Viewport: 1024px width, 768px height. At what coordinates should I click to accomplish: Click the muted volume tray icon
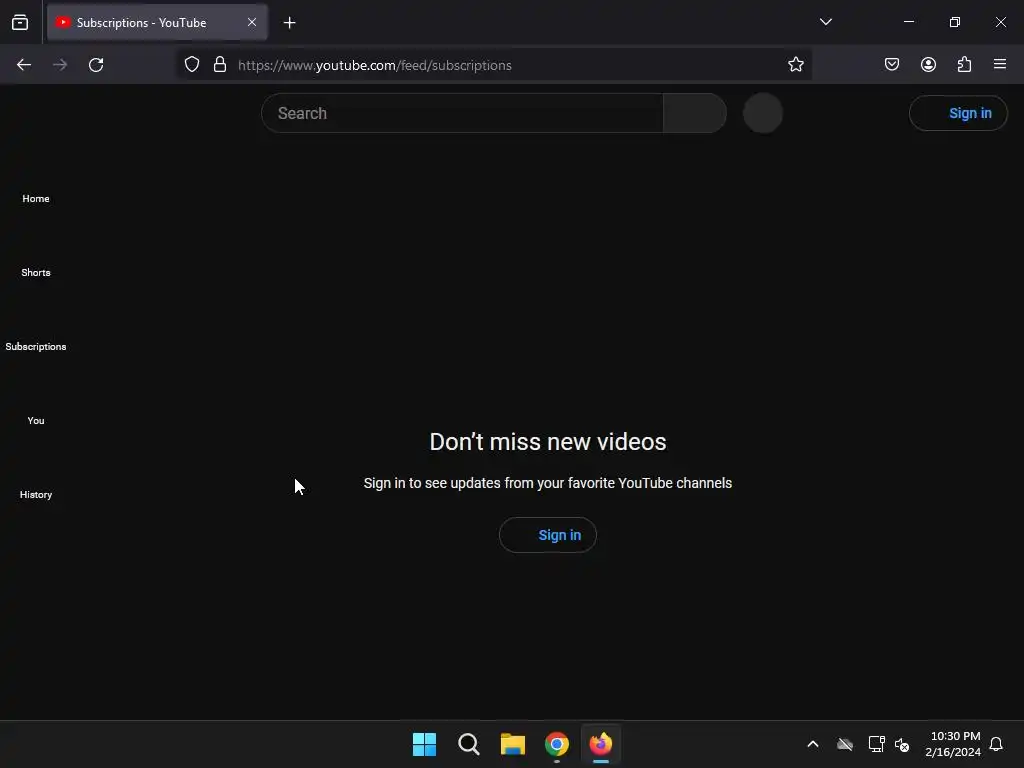coord(902,744)
